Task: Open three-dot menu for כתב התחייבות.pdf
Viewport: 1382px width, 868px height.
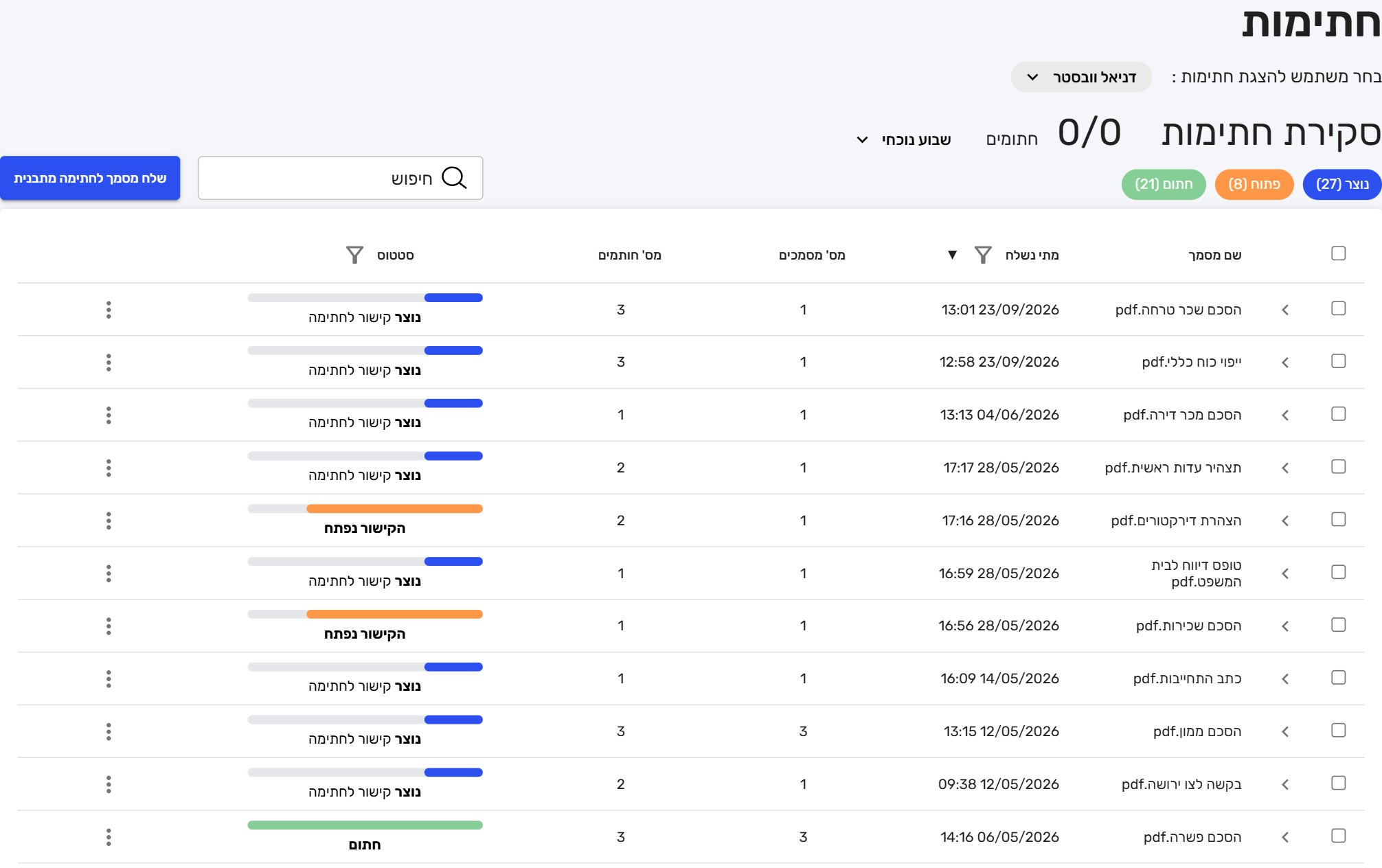Action: click(109, 678)
